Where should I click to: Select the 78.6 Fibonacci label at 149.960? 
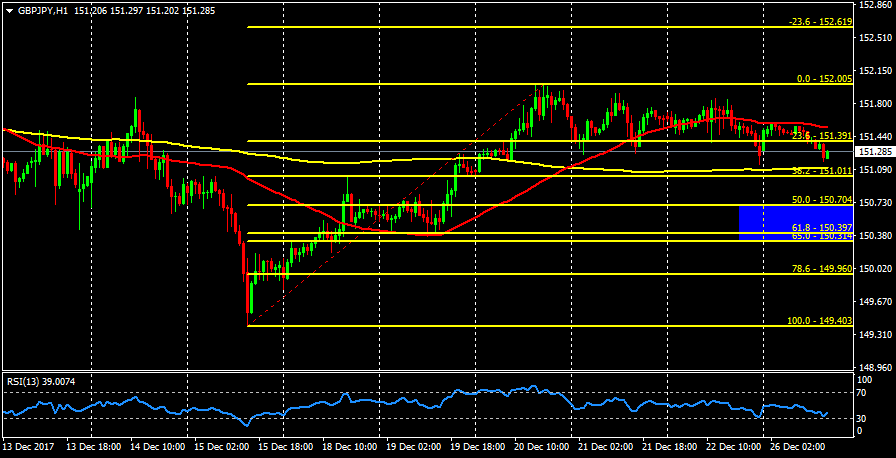pyautogui.click(x=821, y=268)
